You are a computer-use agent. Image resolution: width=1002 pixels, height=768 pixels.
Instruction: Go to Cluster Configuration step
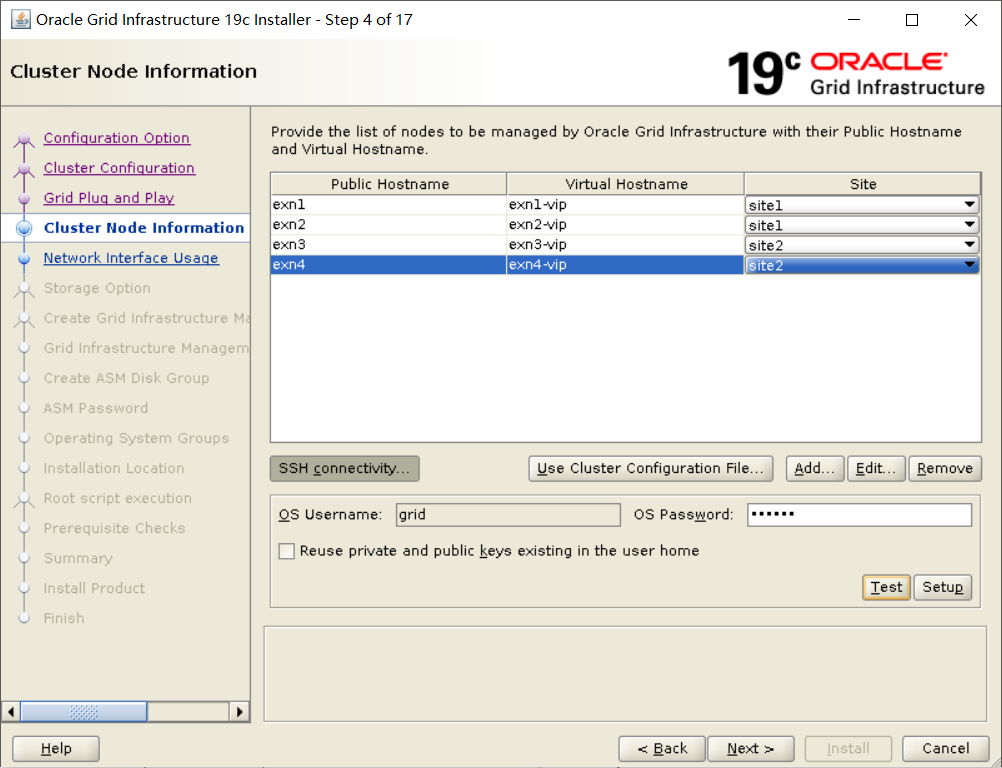[119, 168]
